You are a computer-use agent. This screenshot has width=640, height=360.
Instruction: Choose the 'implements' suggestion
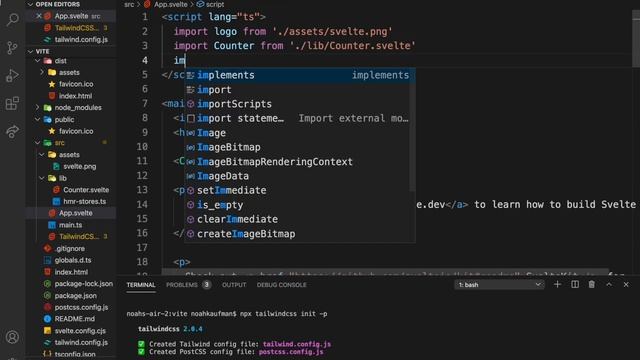pyautogui.click(x=300, y=75)
